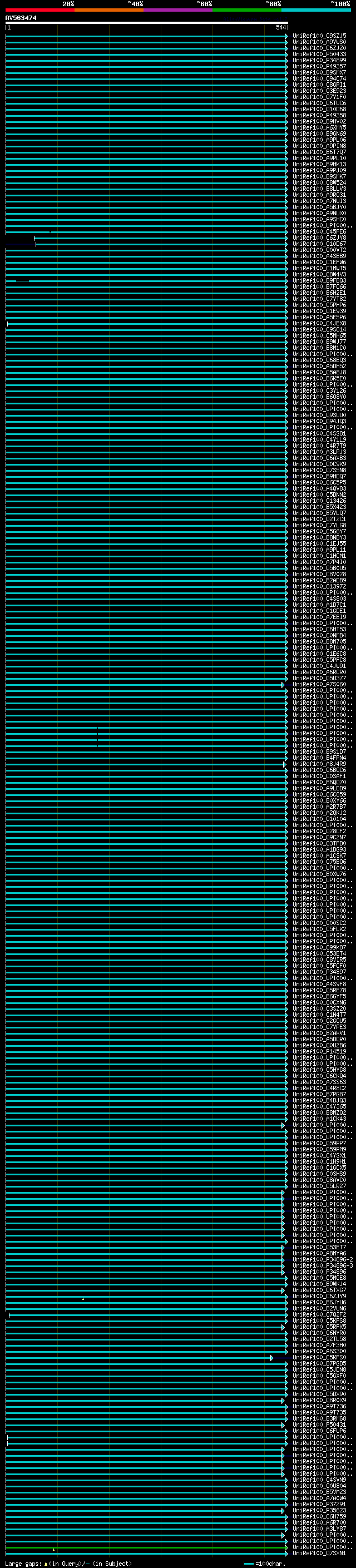356x1568 pixels.
Task: Open hit UniRef100_P50433
Action: (319, 54)
